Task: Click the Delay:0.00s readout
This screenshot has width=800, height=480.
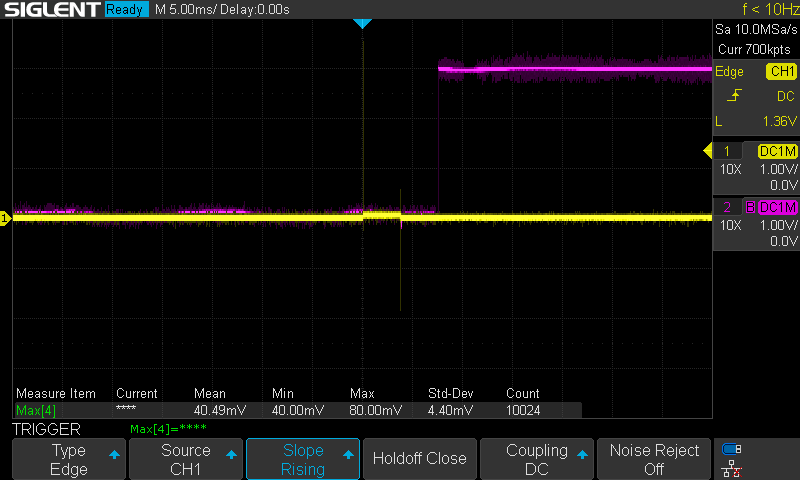Action: (255, 10)
